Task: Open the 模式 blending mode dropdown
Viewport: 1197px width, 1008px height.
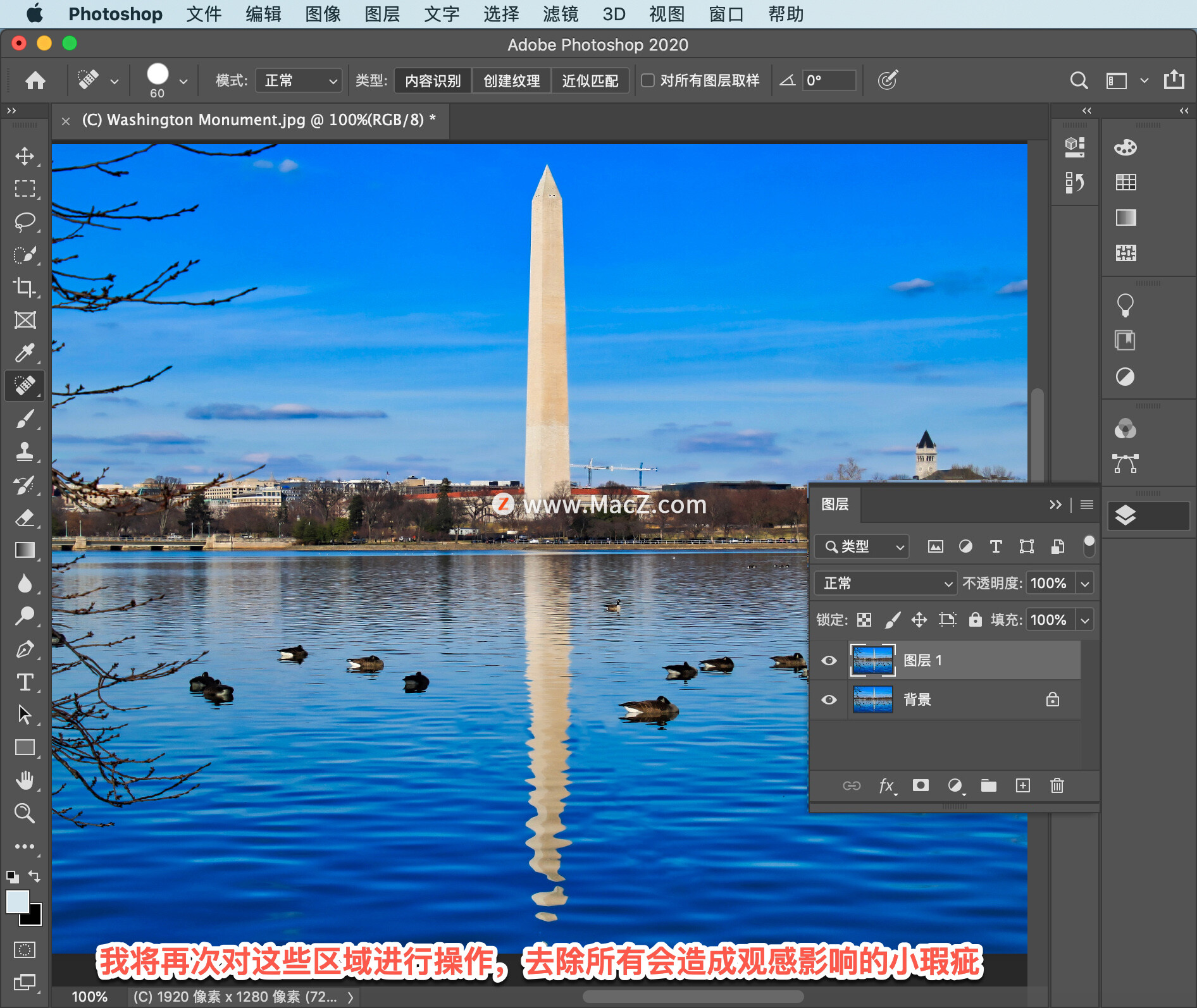Action: [299, 80]
